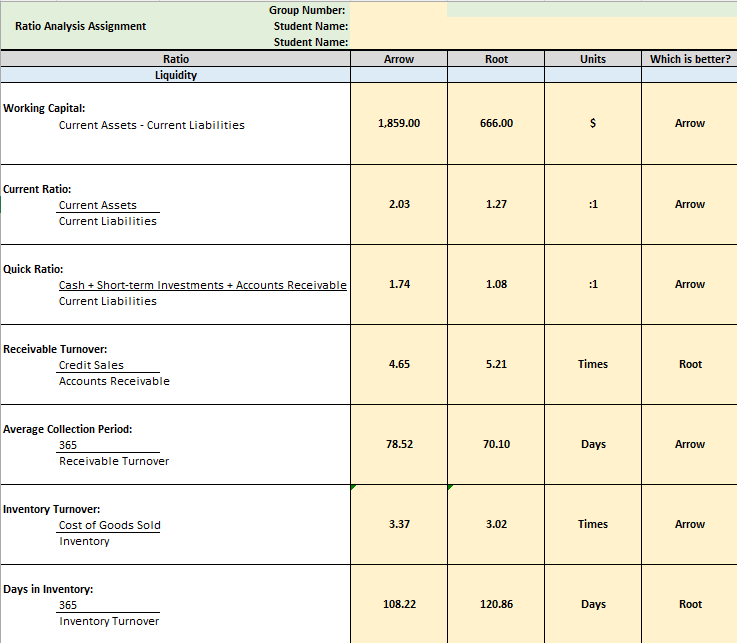Click the Which is better? header
Viewport: 737px width, 643px height.
(x=690, y=59)
